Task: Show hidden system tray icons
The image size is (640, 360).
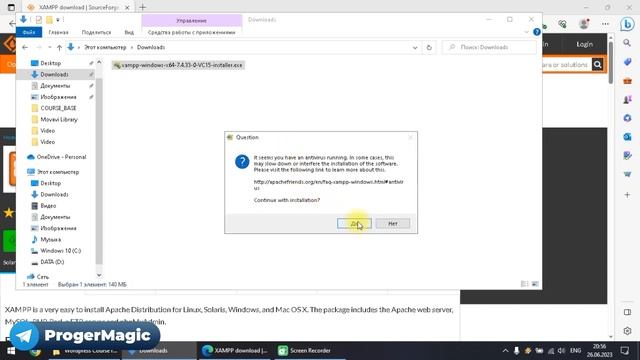Action: tap(505, 351)
